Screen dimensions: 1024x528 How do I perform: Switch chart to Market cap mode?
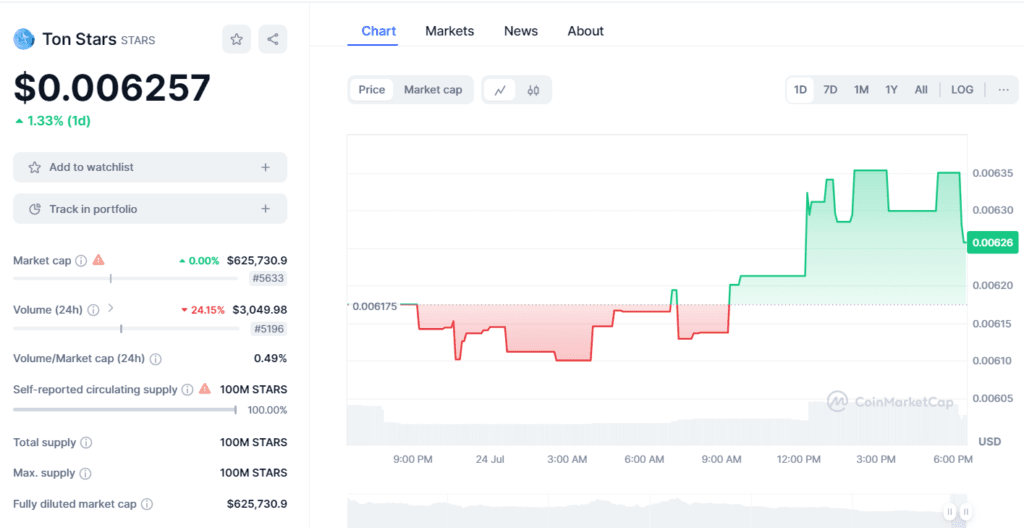pyautogui.click(x=432, y=90)
